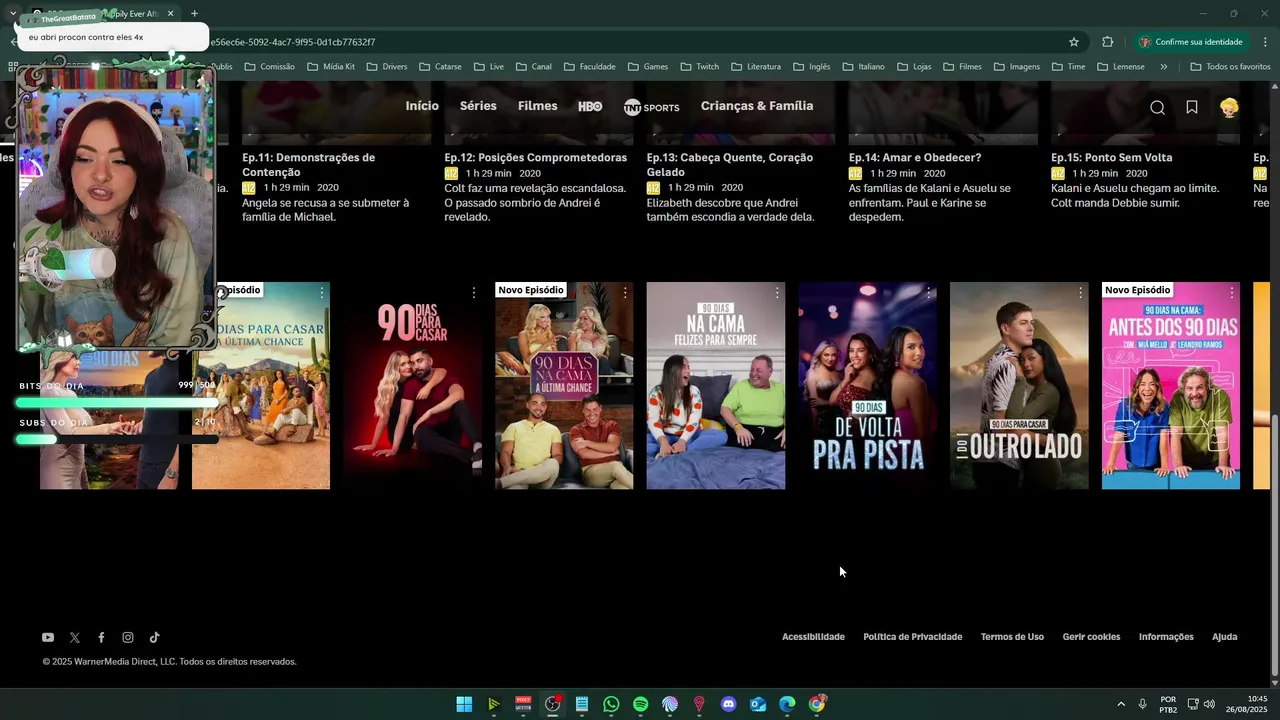The height and width of the screenshot is (720, 1280).
Task: Open OBS Studio taskbar icon
Action: tap(552, 704)
